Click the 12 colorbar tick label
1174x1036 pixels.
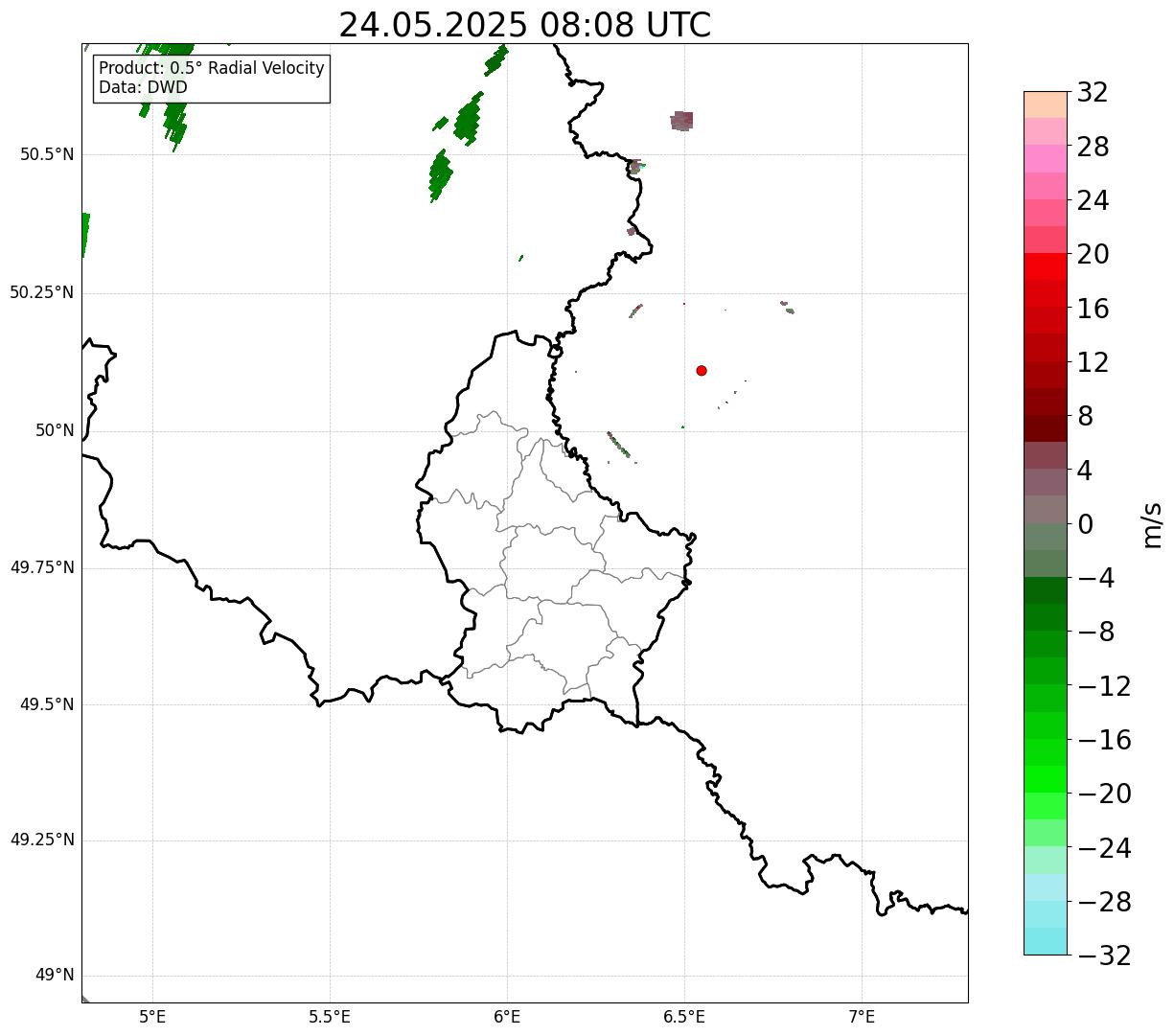pos(1093,363)
